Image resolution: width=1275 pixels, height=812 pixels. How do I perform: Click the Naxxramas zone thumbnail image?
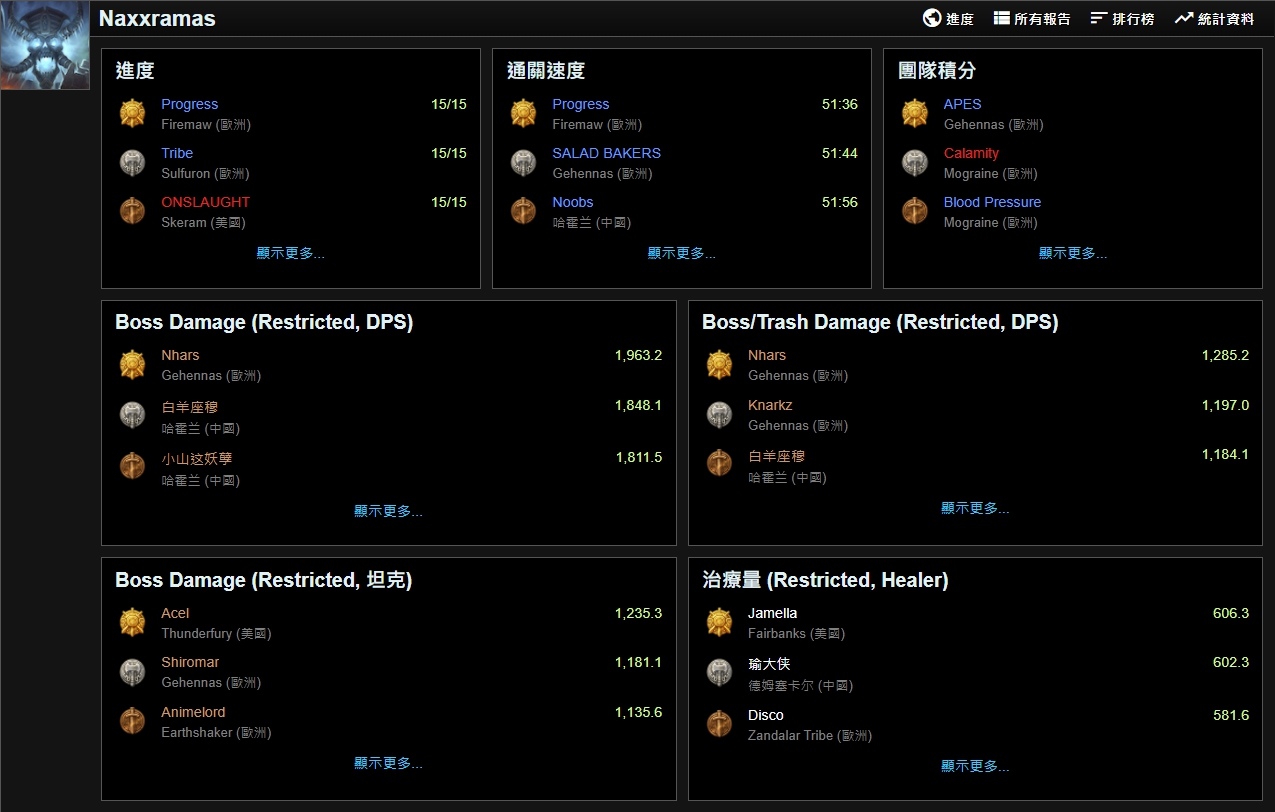point(44,45)
